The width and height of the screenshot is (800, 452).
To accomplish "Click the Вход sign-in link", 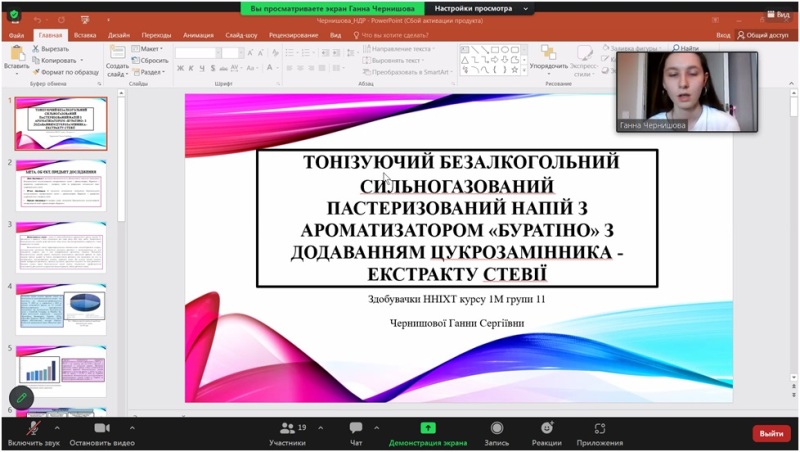I will (723, 35).
